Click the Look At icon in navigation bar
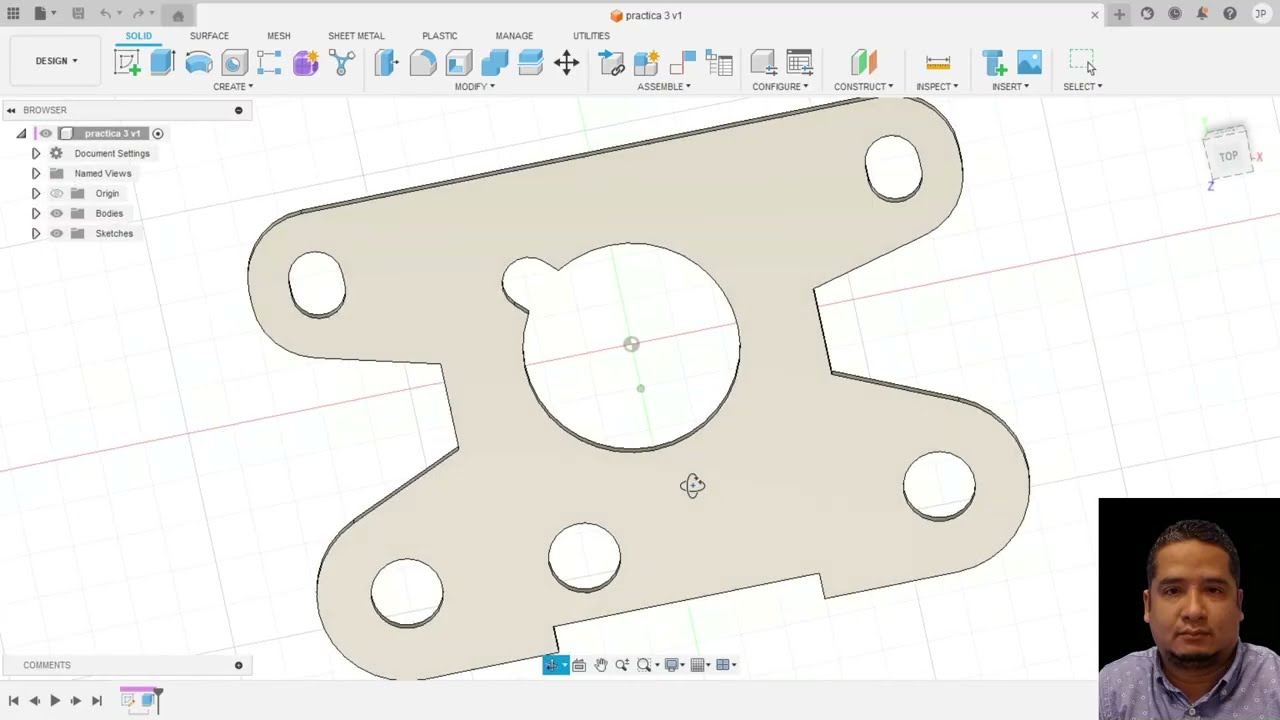Viewport: 1280px width, 720px height. pos(579,665)
